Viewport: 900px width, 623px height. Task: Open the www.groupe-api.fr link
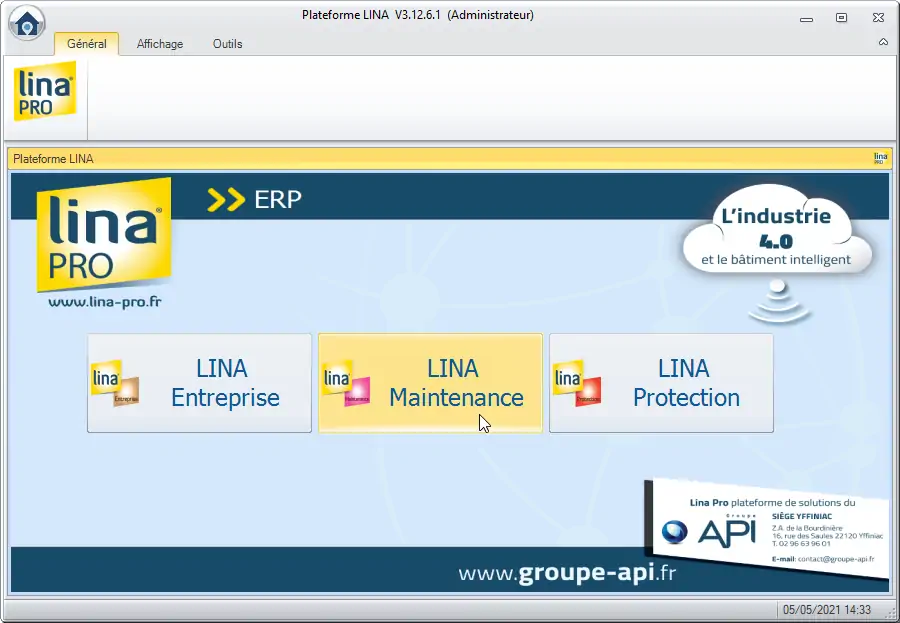coord(567,572)
